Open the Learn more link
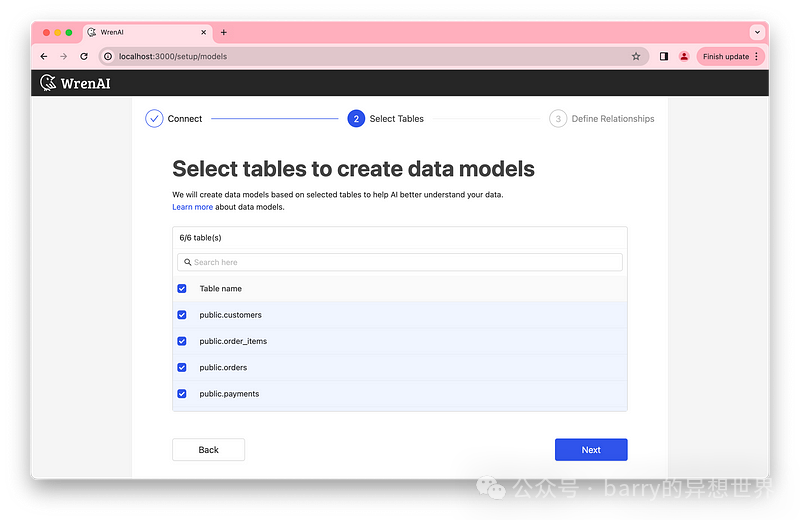This screenshot has width=800, height=520. click(x=192, y=207)
